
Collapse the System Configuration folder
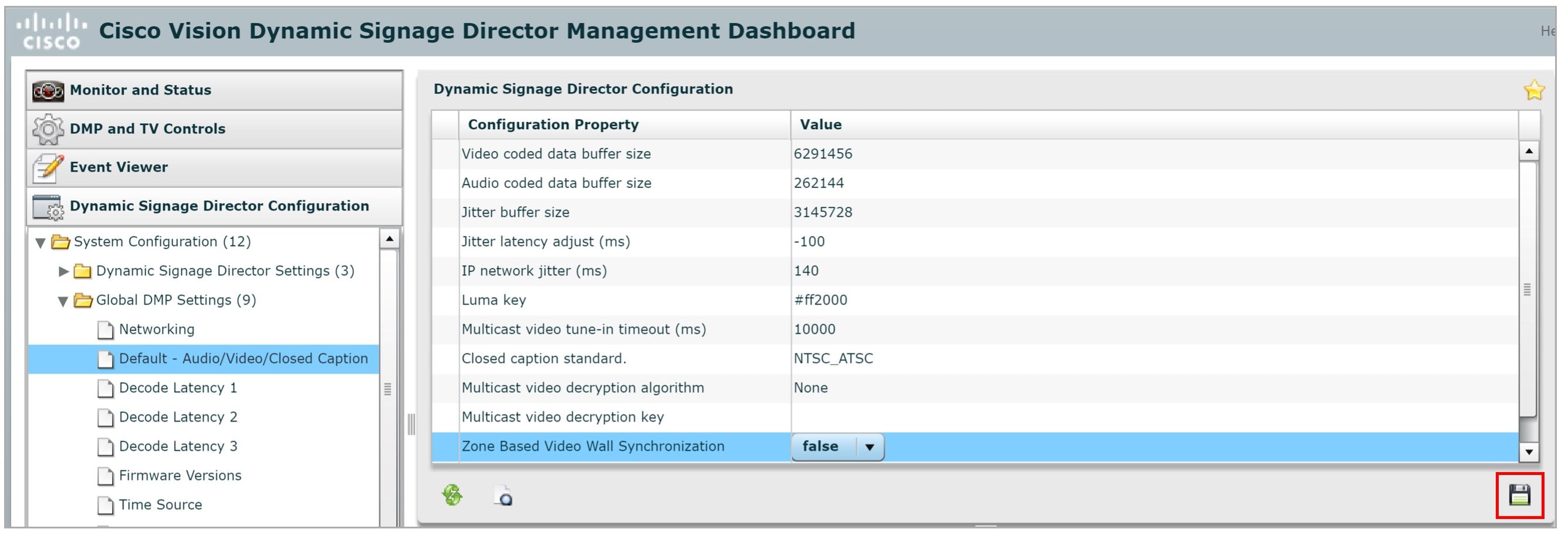tap(40, 242)
